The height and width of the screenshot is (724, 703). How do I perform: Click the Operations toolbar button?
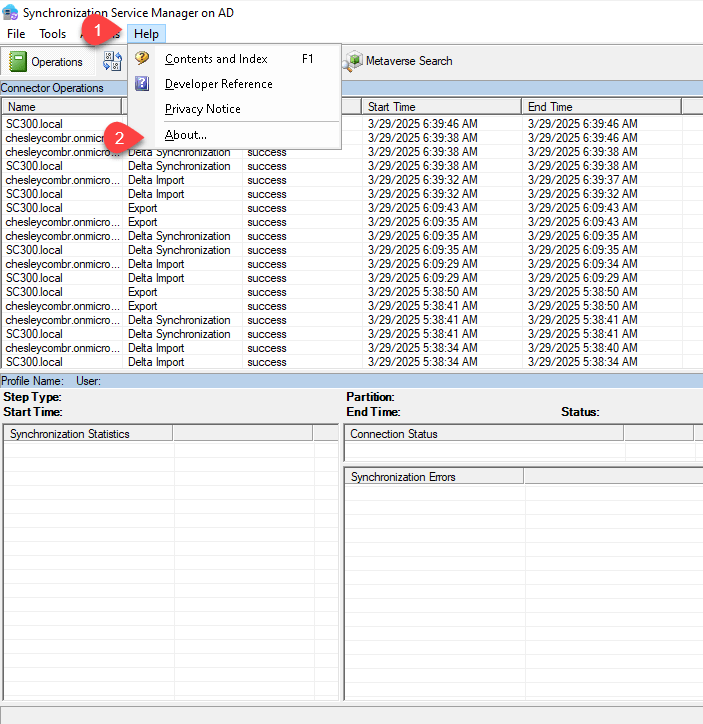click(x=46, y=62)
